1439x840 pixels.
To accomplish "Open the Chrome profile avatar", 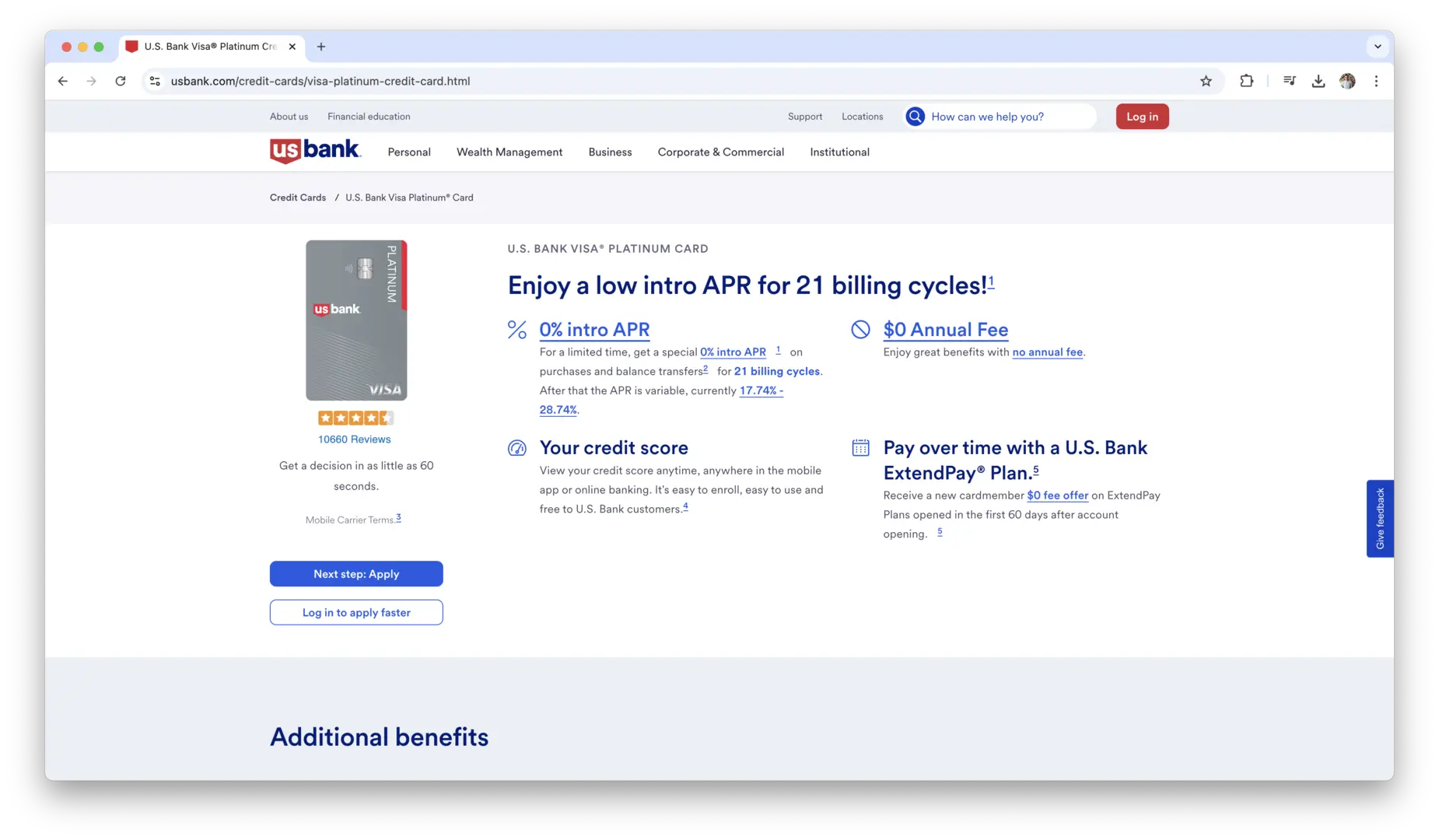I will [x=1347, y=81].
